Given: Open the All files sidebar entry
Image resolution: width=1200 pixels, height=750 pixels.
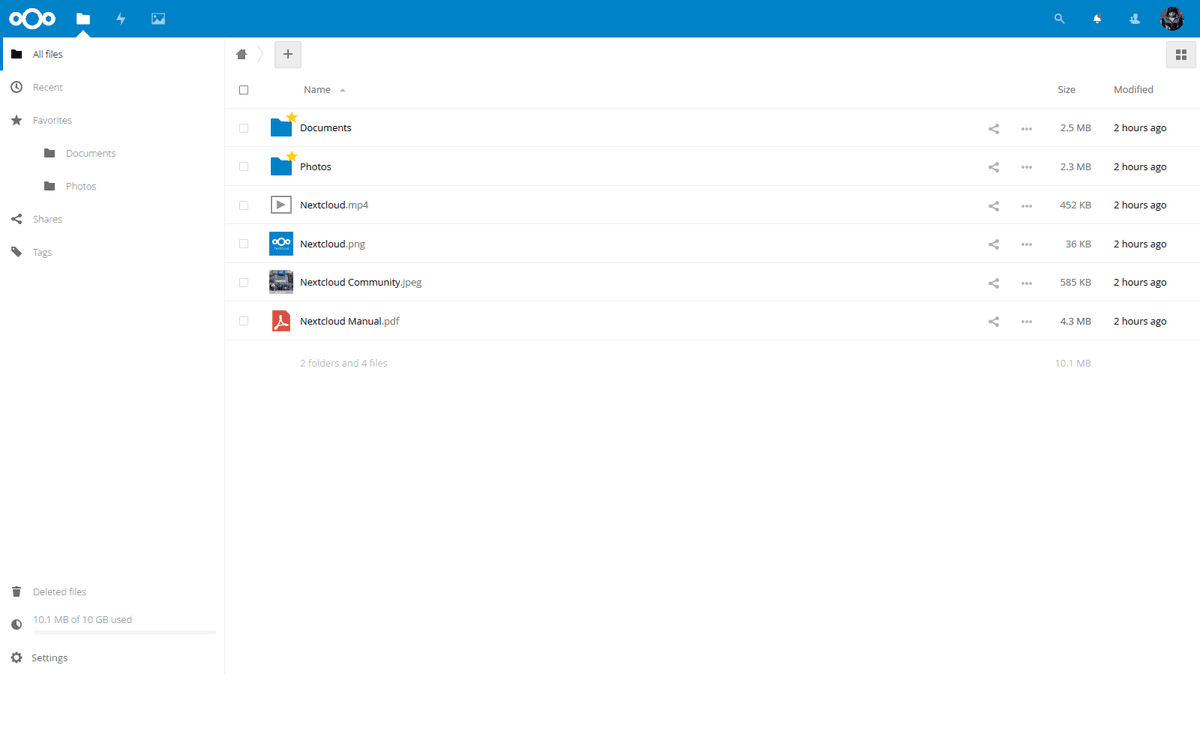Looking at the screenshot, I should coord(112,54).
